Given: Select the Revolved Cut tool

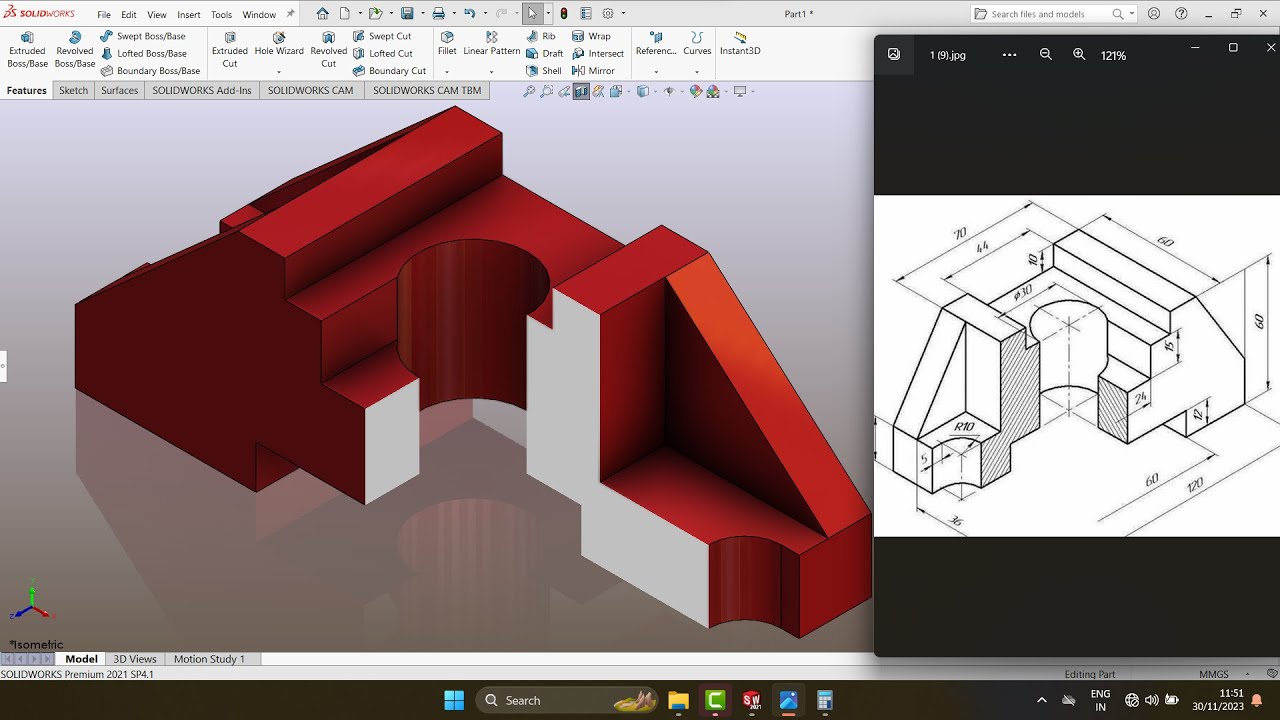Looking at the screenshot, I should click(x=328, y=50).
